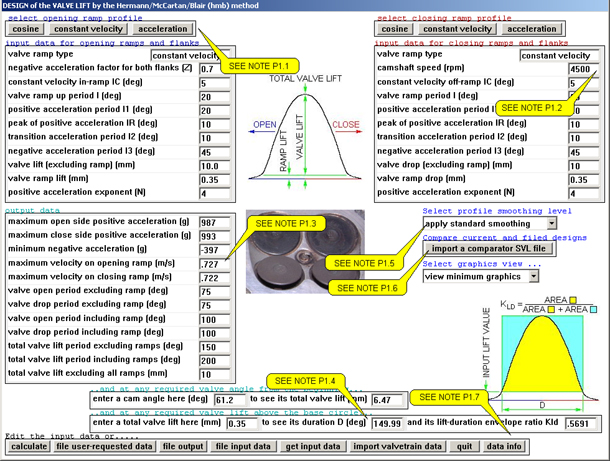Screen dimensions: 610x461
Task: Click the SEE NOTE P1.2 callout
Action: pos(532,108)
